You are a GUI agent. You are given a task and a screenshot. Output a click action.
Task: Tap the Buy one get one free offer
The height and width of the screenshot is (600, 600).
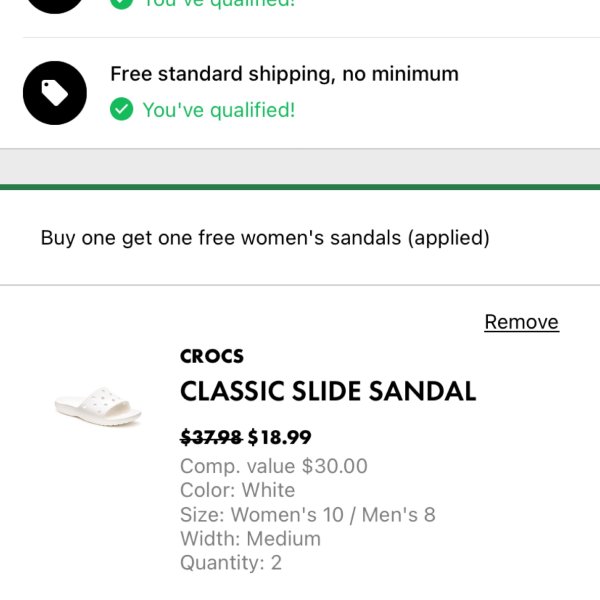click(265, 238)
